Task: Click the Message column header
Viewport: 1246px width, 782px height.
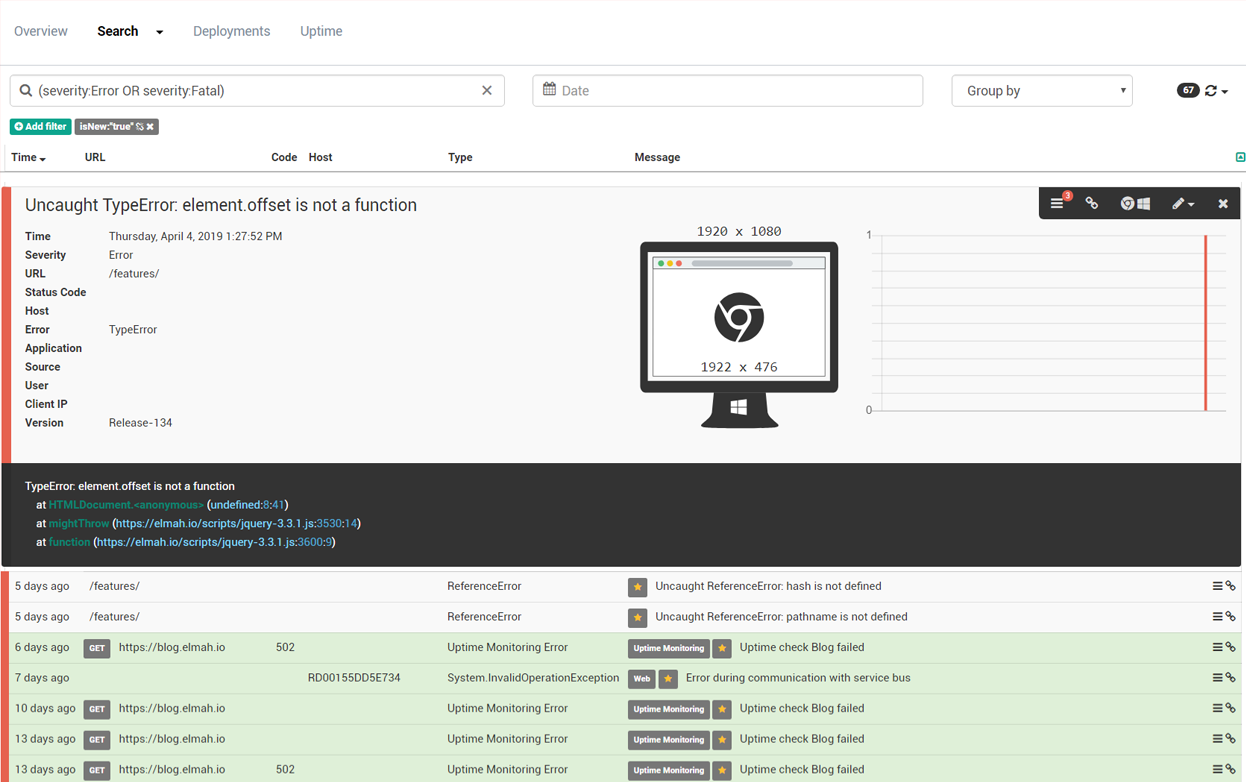Action: click(657, 157)
